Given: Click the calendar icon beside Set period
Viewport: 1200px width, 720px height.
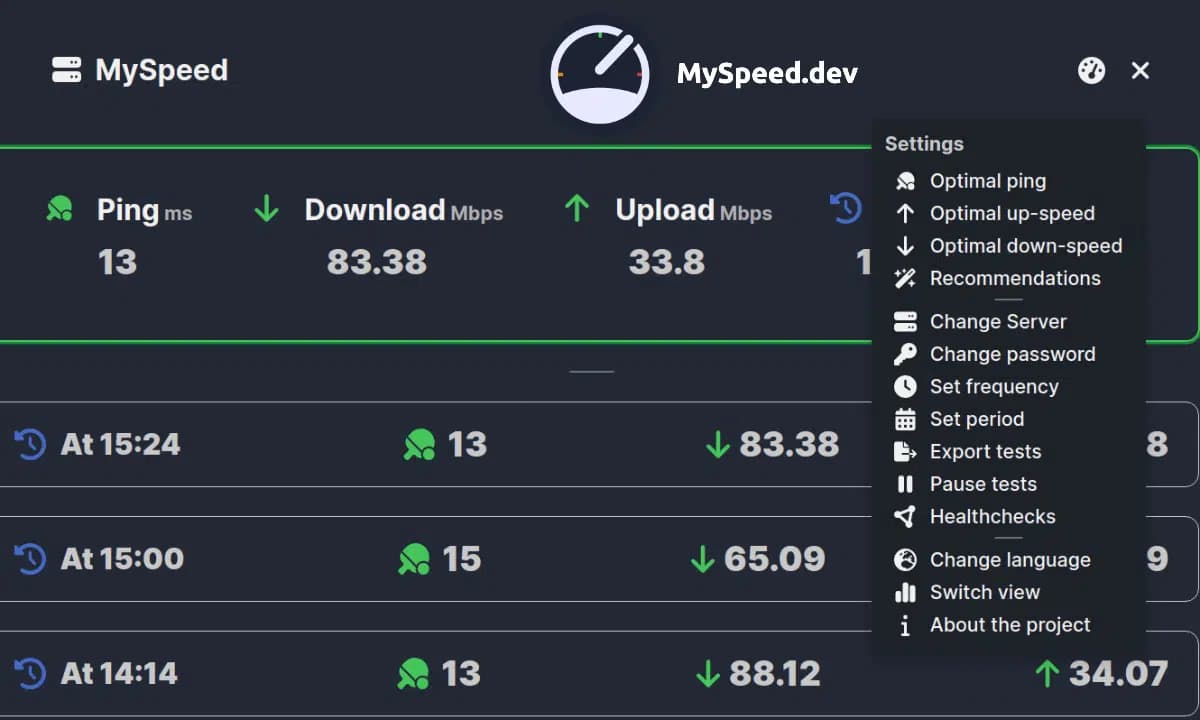Looking at the screenshot, I should pos(905,419).
